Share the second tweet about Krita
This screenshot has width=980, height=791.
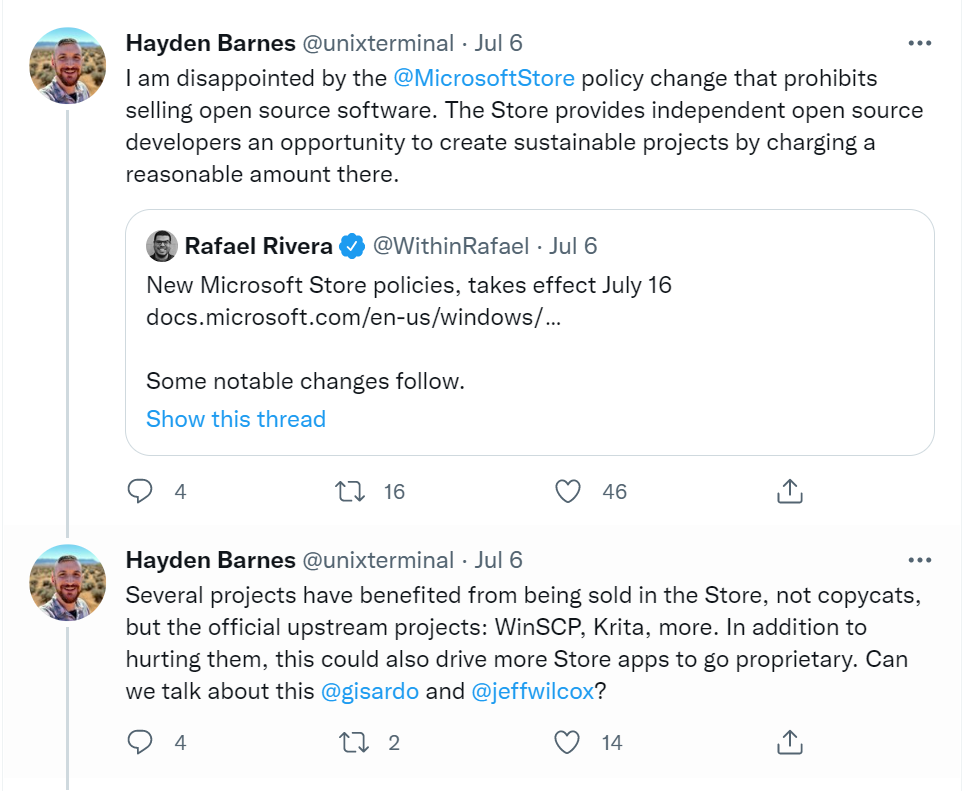click(x=789, y=742)
